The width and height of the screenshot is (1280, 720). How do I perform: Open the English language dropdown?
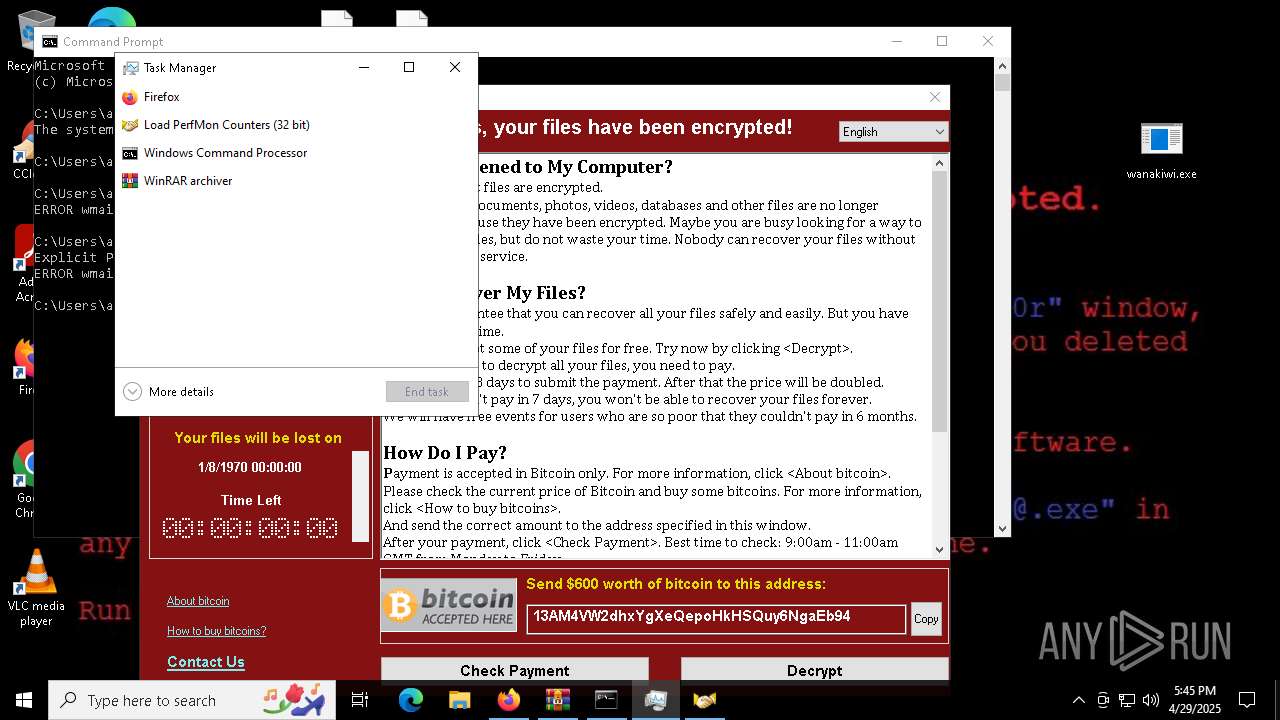click(893, 132)
